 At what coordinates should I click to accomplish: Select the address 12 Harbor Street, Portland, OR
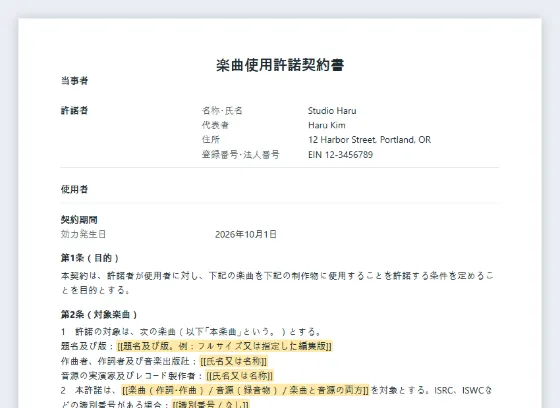[x=370, y=140]
